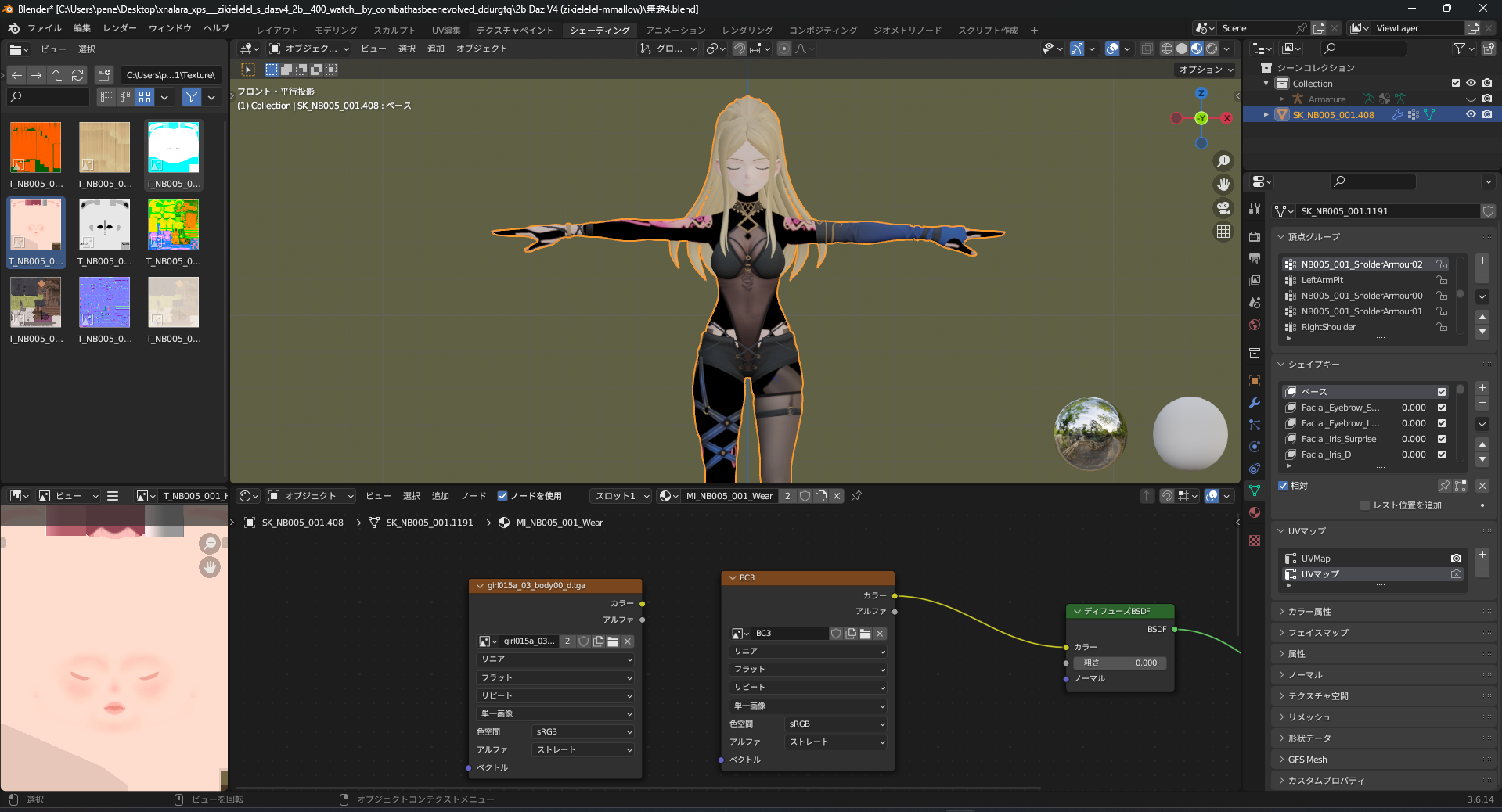This screenshot has height=812, width=1502.
Task: Create a new folder in file browser
Action: click(x=104, y=75)
